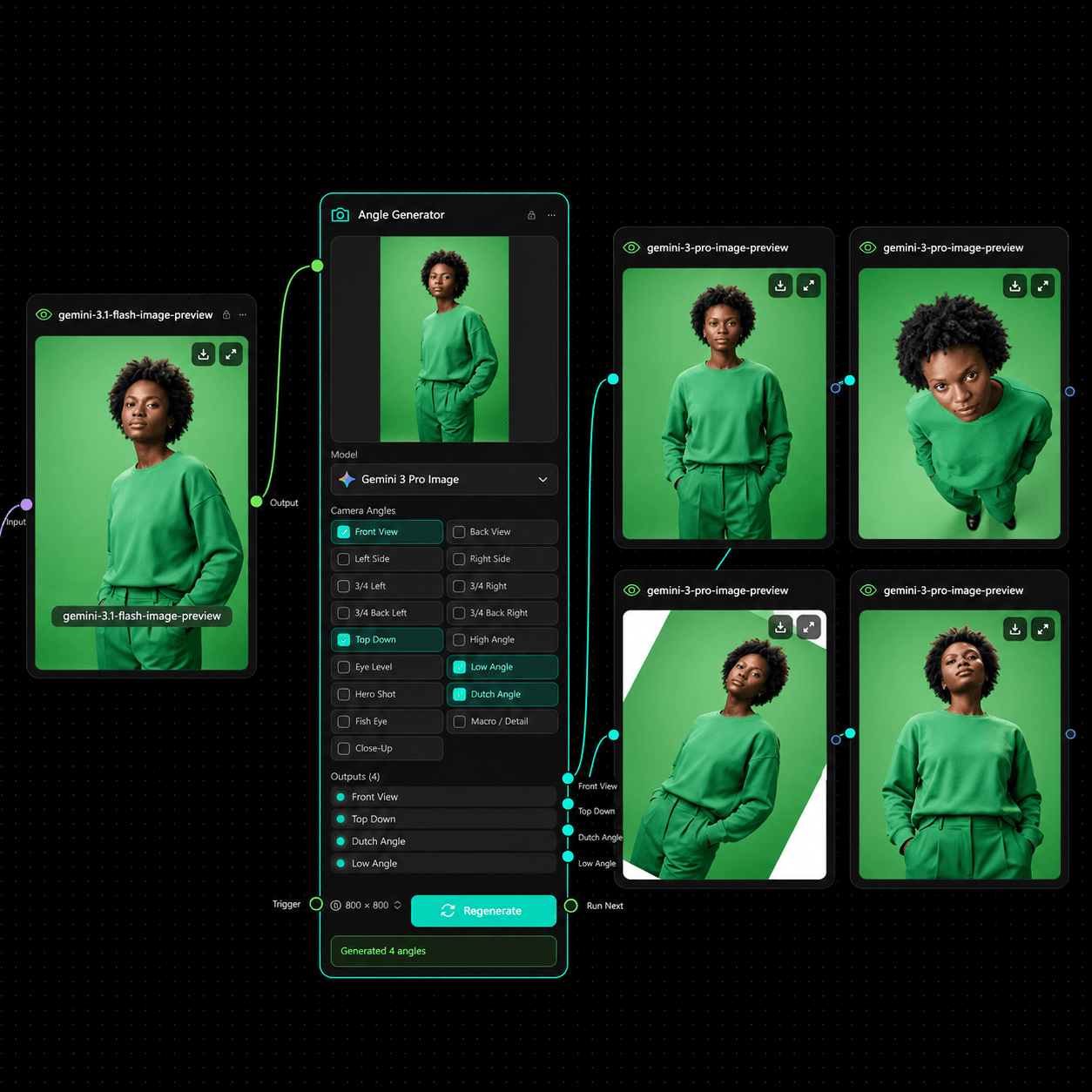Toggle lock icon on gemini-3.1-flash-image-preview node
The width and height of the screenshot is (1092, 1092).
[x=226, y=315]
